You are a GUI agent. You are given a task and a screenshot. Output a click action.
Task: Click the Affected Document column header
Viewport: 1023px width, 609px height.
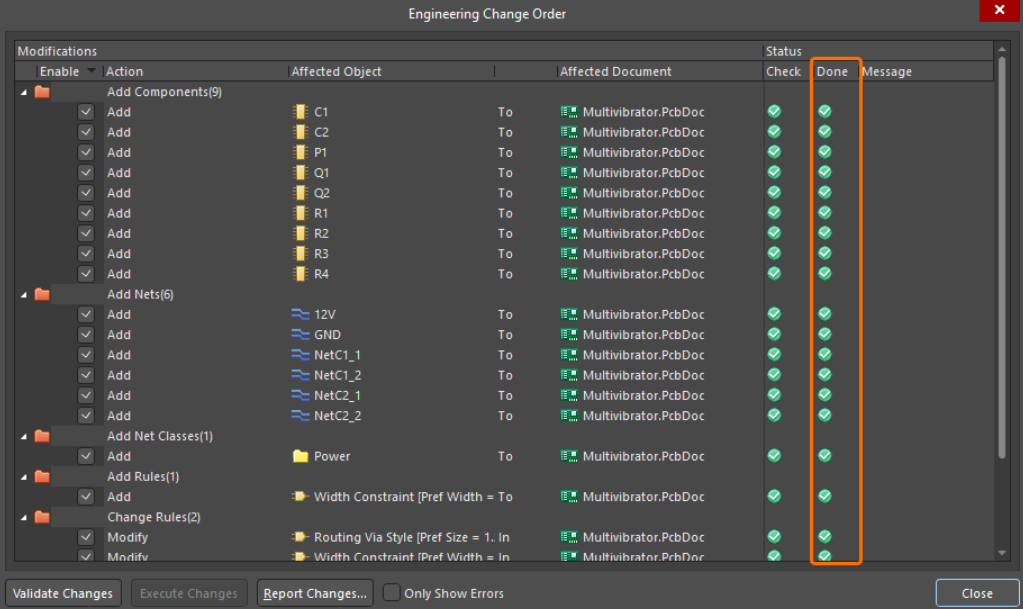click(x=615, y=71)
